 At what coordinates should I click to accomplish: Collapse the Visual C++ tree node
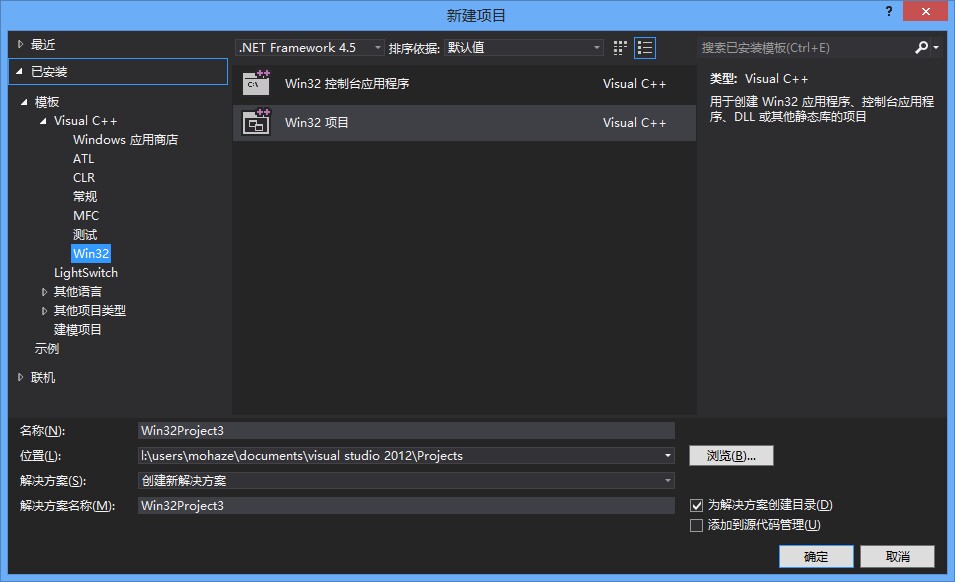(43, 121)
